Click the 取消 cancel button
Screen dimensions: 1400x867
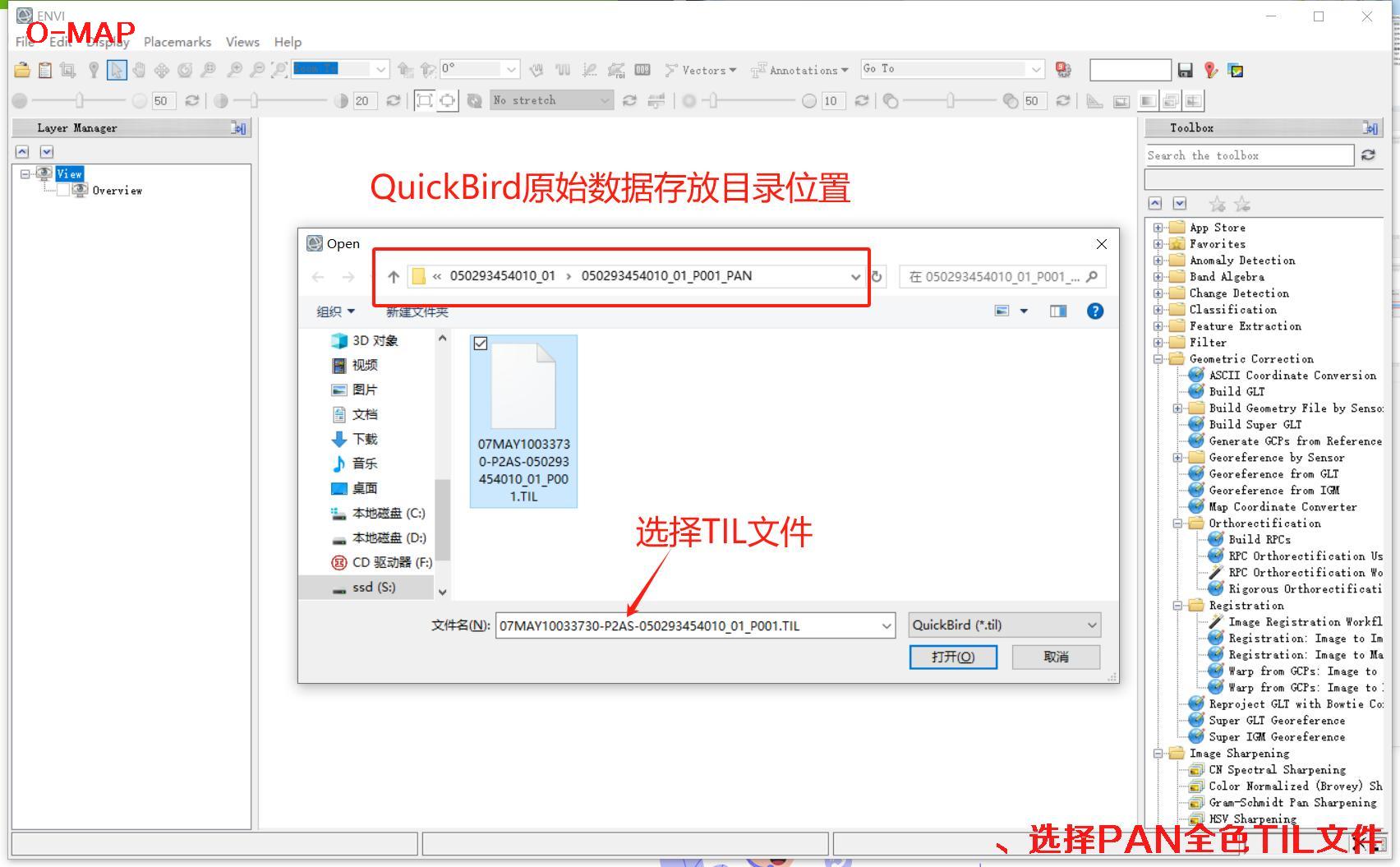click(1056, 657)
